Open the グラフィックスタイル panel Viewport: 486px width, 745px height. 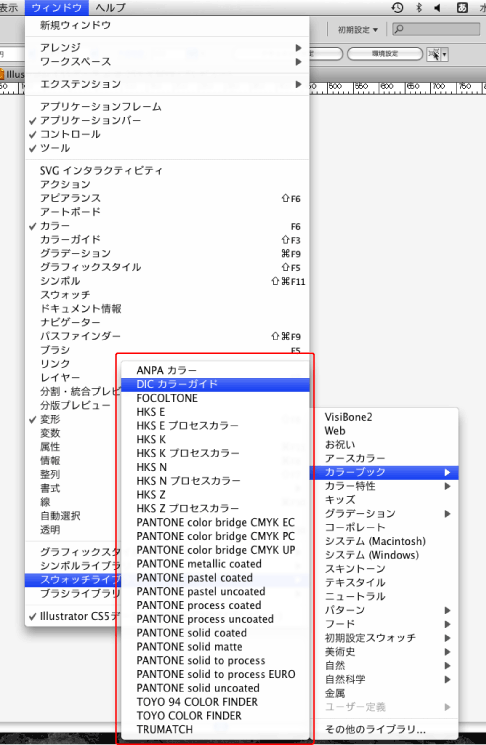pyautogui.click(x=167, y=267)
